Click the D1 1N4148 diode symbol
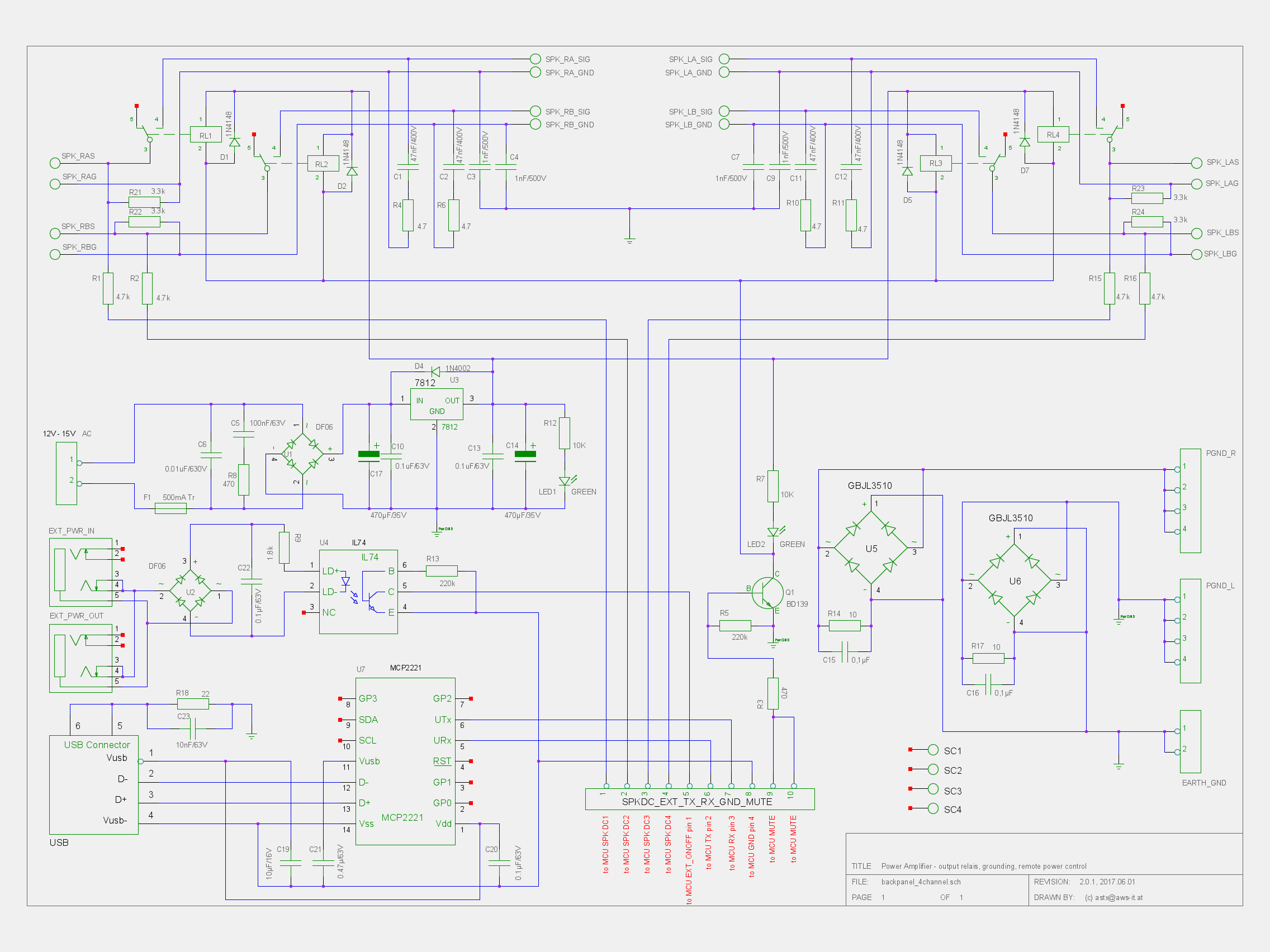 pos(234,142)
